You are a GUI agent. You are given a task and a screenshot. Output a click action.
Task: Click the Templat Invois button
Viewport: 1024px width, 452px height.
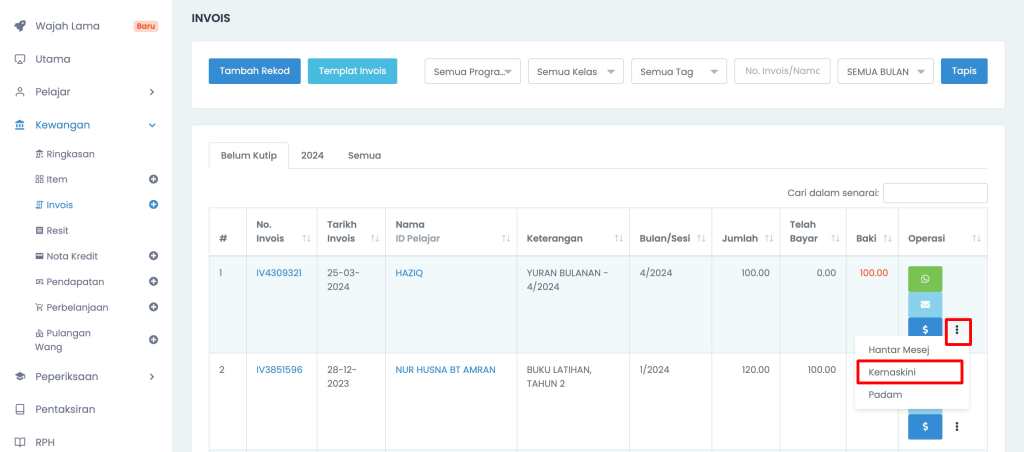point(353,71)
